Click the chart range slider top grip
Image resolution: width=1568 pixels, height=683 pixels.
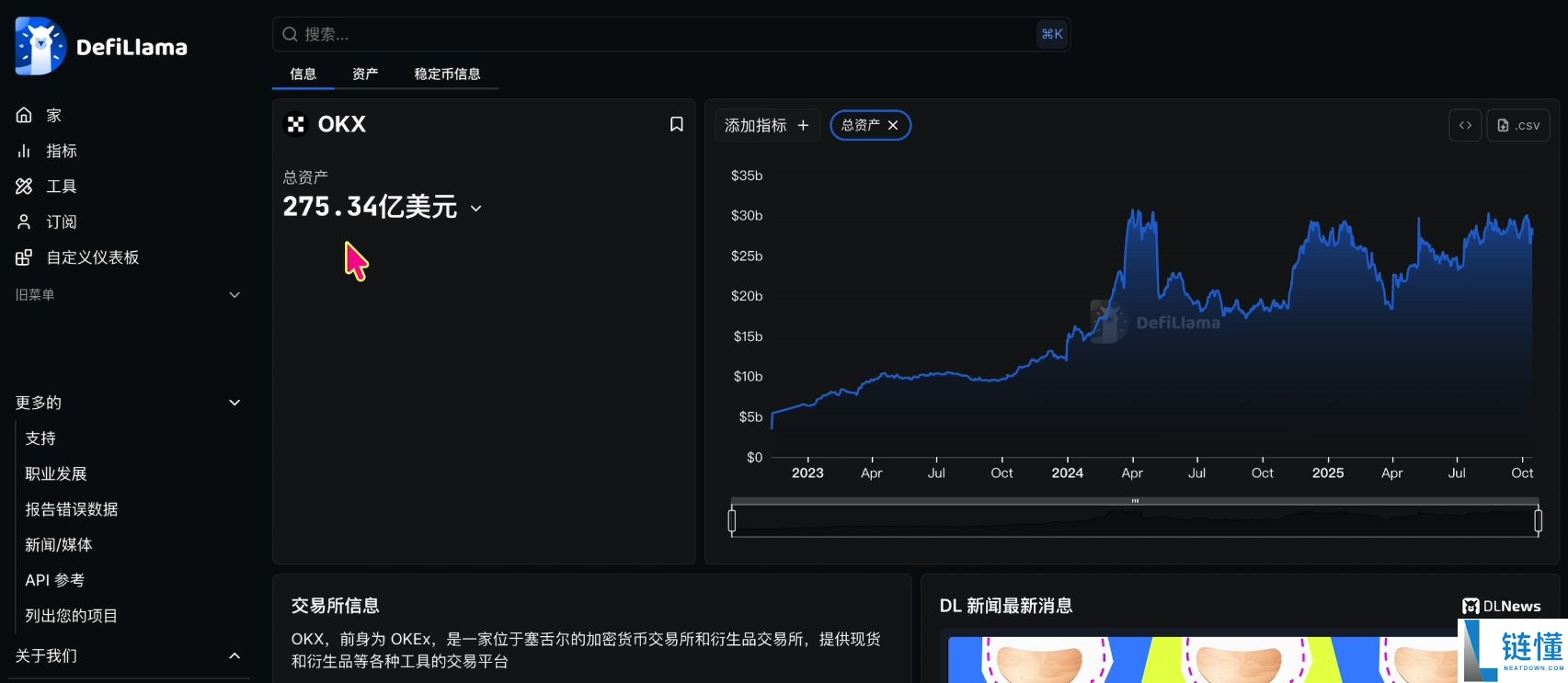coord(1135,501)
